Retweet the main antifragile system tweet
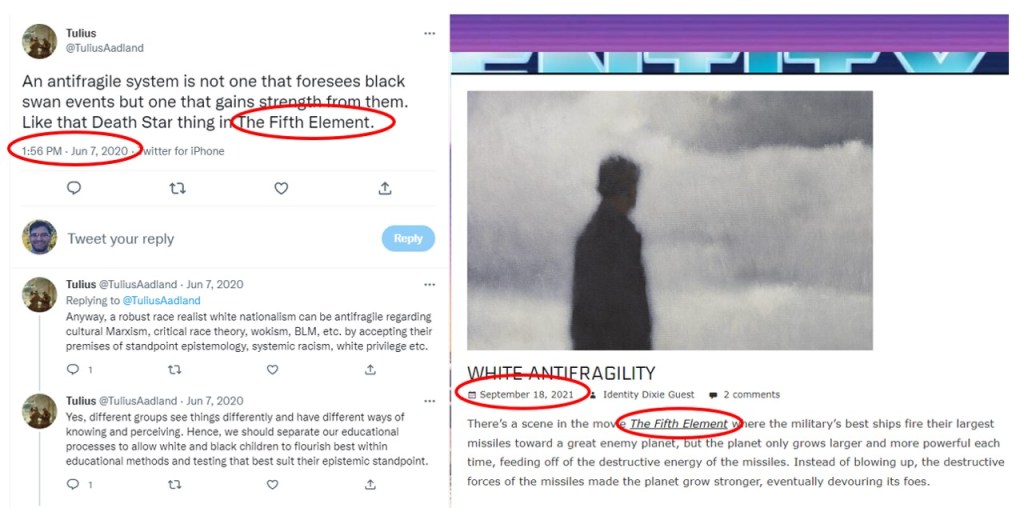 tap(177, 188)
